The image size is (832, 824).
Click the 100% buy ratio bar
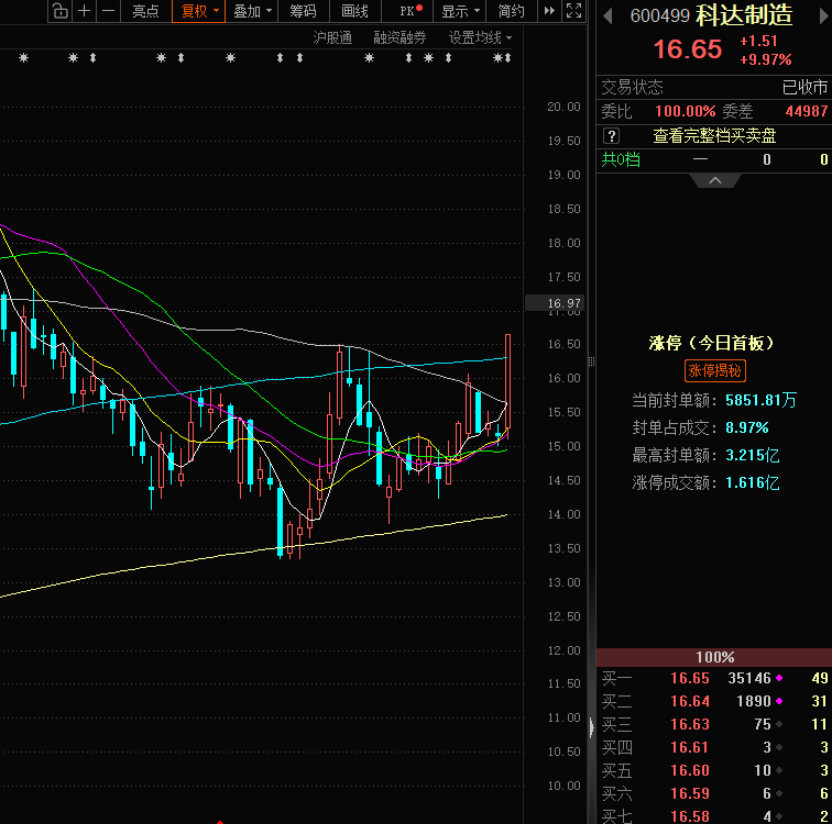point(714,657)
